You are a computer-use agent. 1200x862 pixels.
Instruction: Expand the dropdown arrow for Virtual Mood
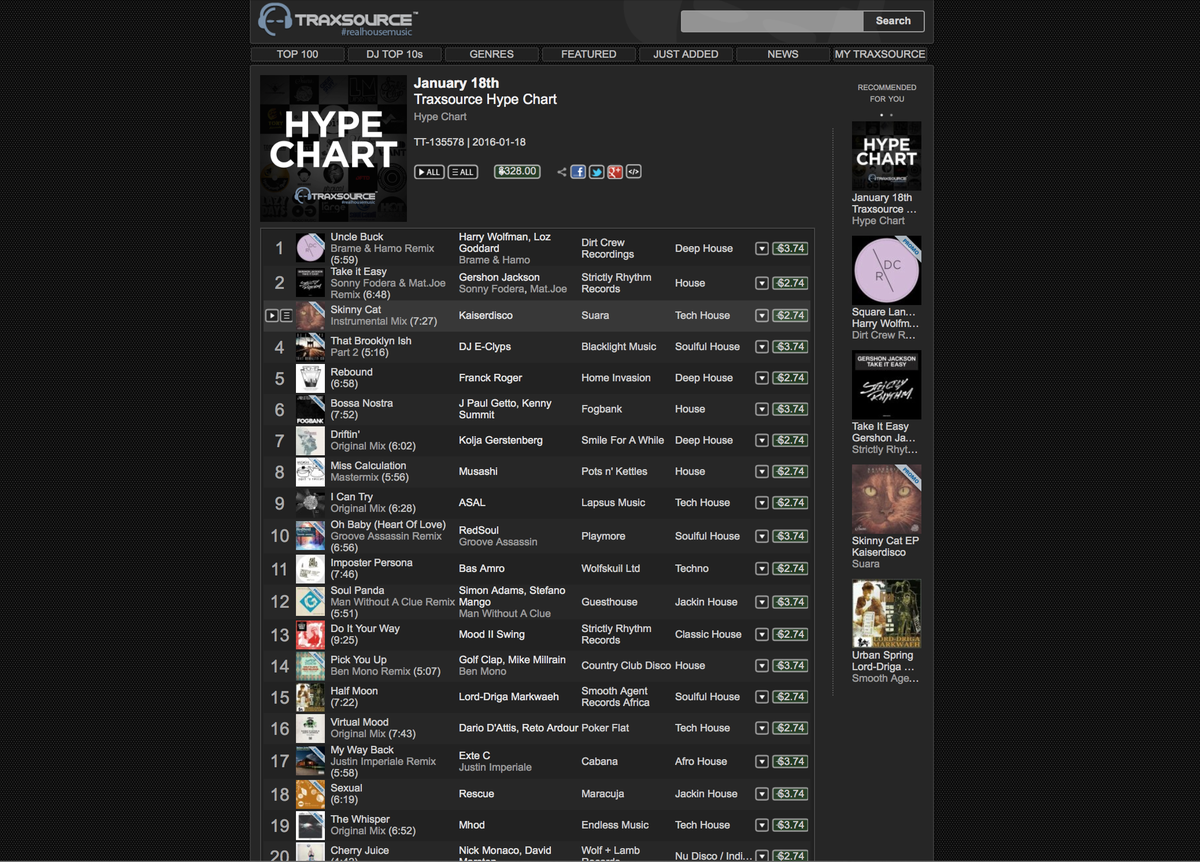point(761,728)
